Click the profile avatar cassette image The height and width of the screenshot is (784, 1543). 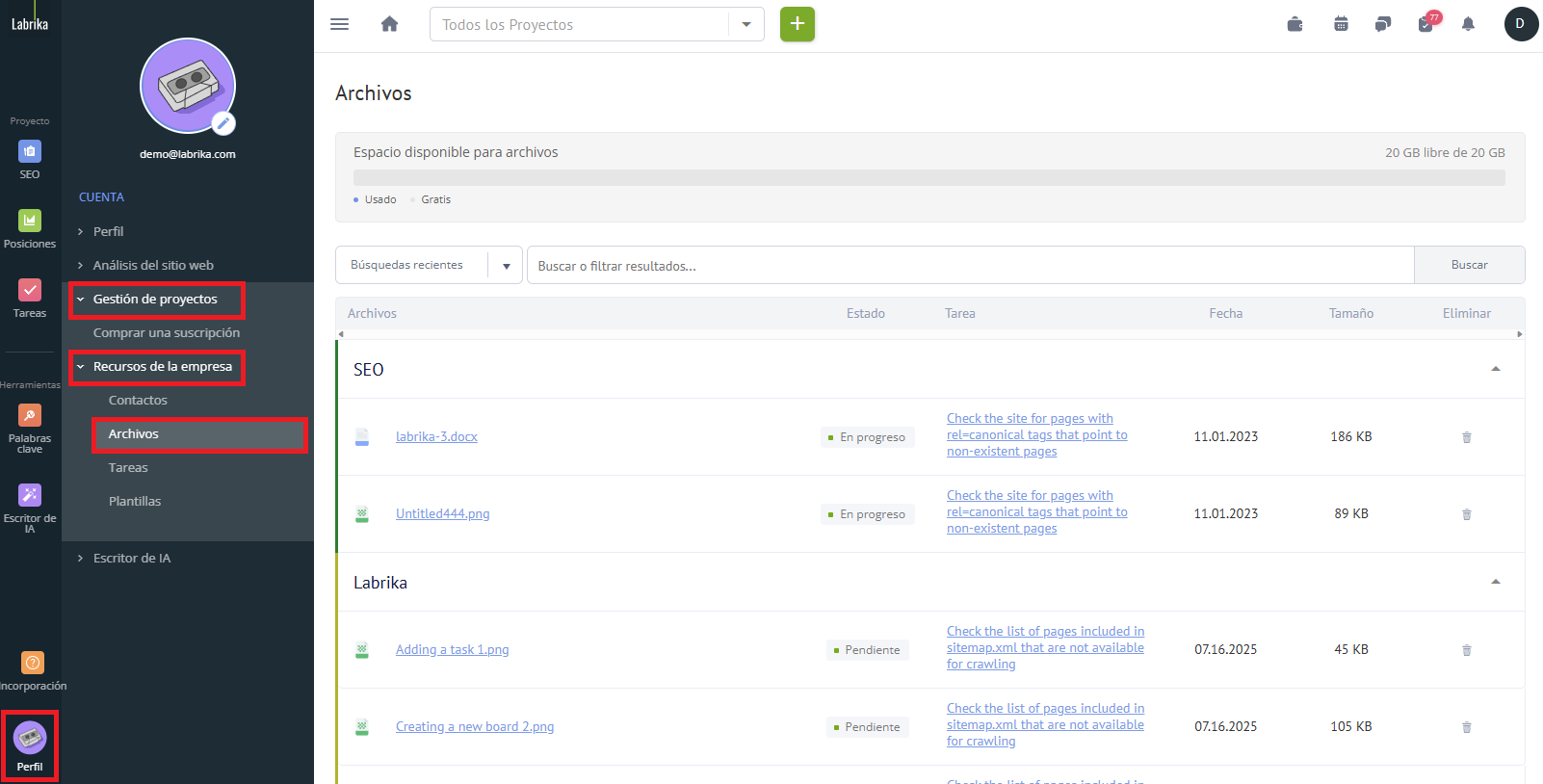(188, 86)
